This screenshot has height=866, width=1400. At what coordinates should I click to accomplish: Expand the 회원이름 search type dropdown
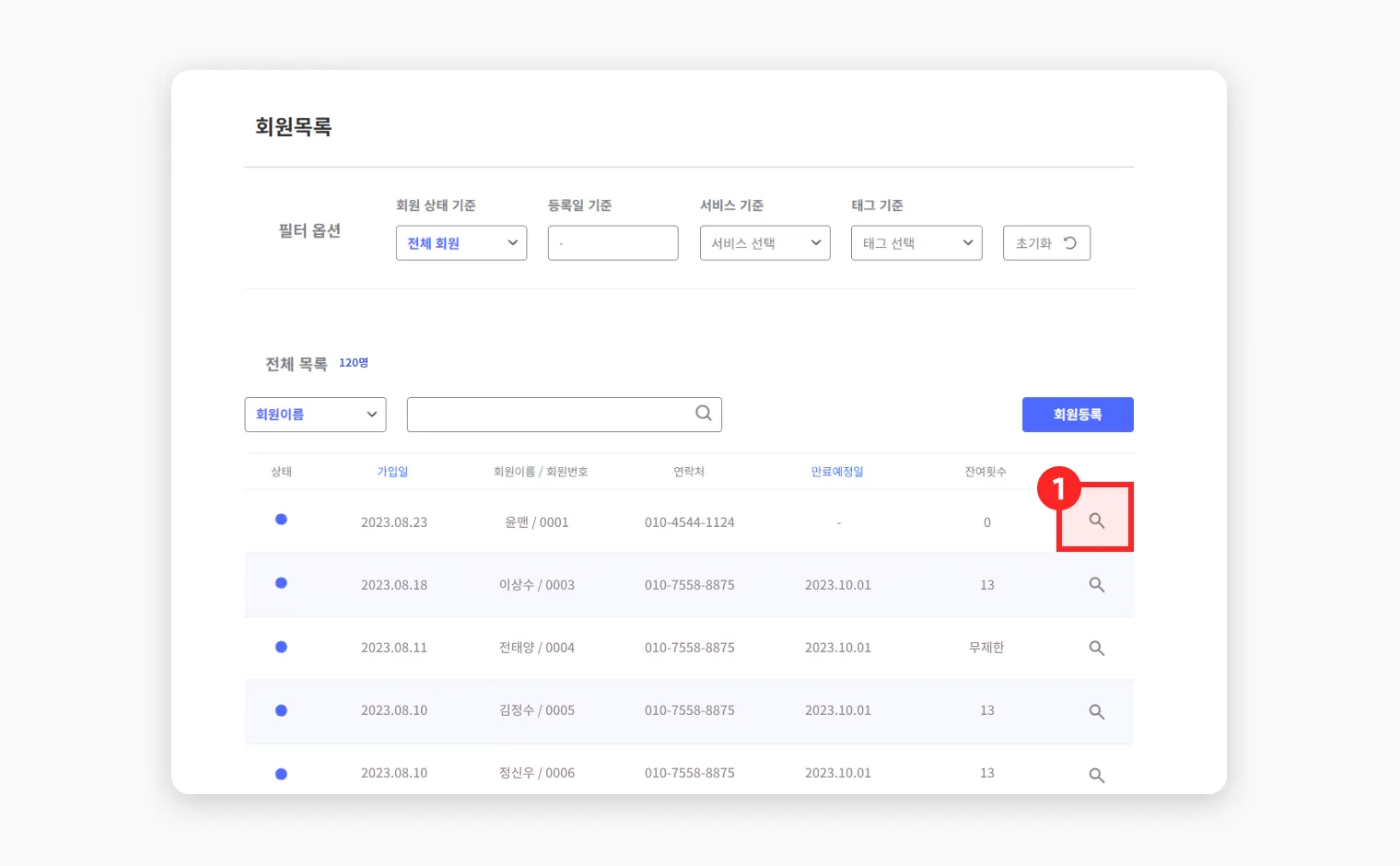pyautogui.click(x=315, y=415)
